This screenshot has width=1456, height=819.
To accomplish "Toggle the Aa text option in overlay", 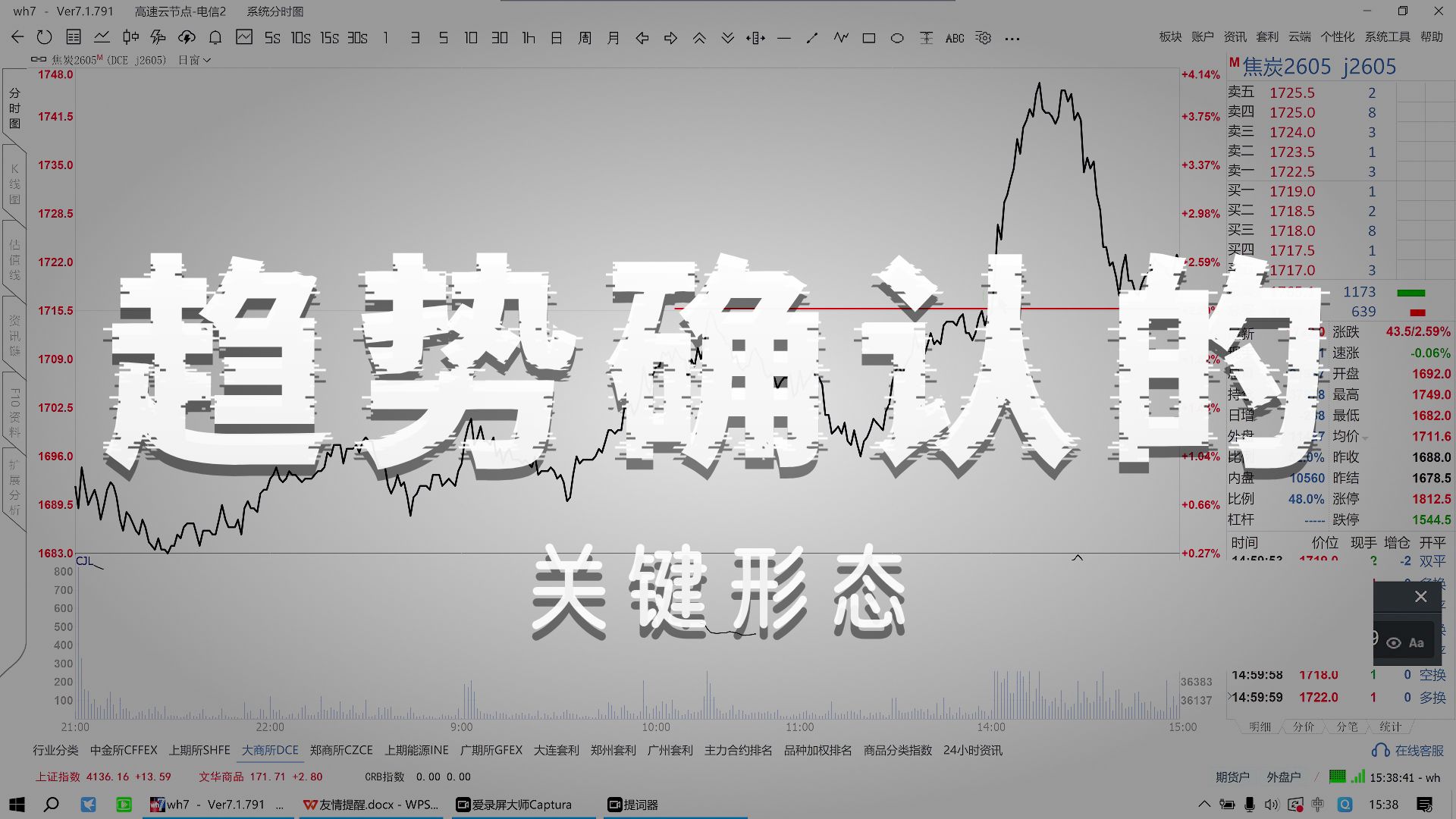I will click(x=1417, y=643).
